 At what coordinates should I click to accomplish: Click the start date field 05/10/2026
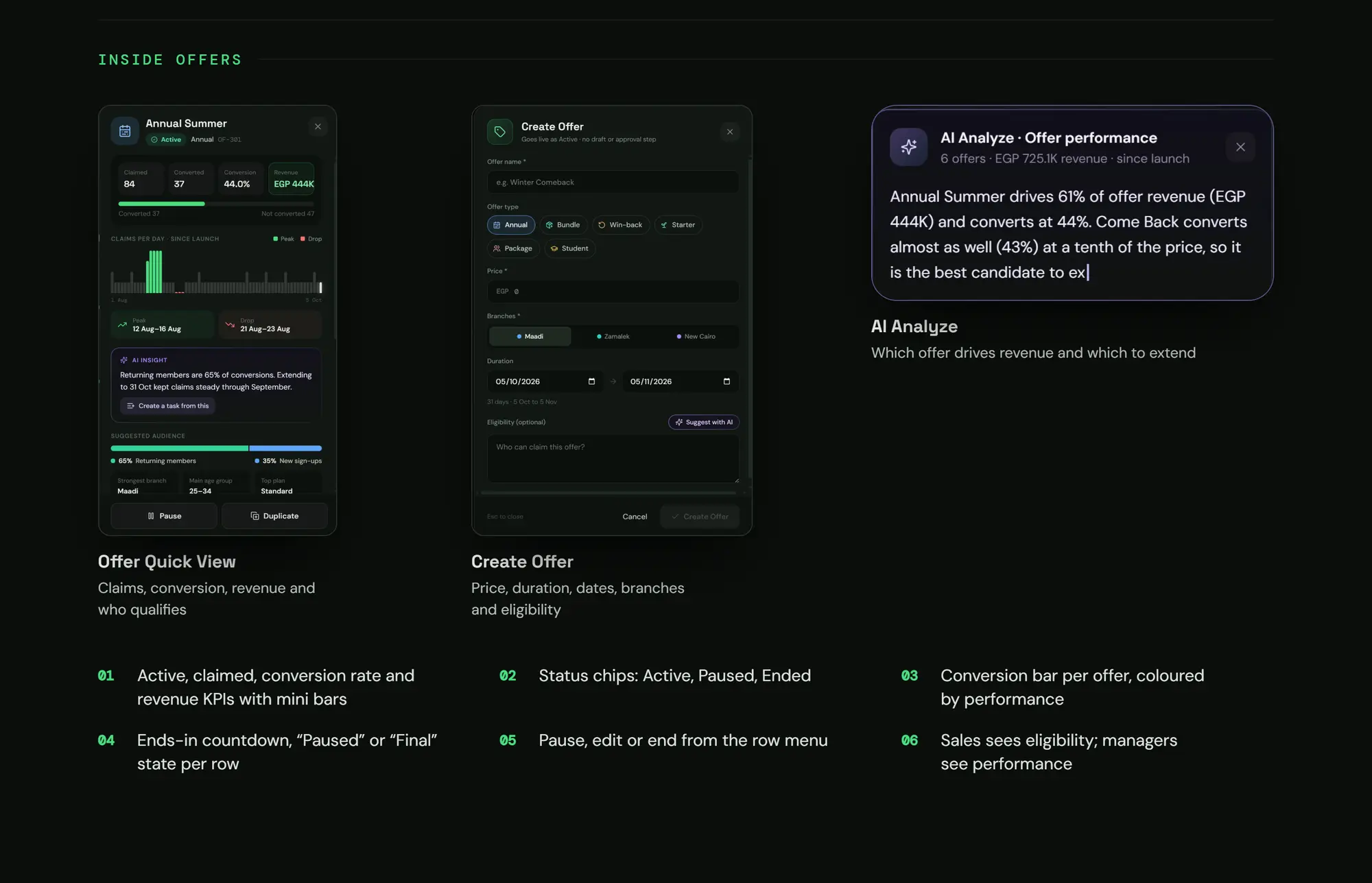pyautogui.click(x=545, y=381)
